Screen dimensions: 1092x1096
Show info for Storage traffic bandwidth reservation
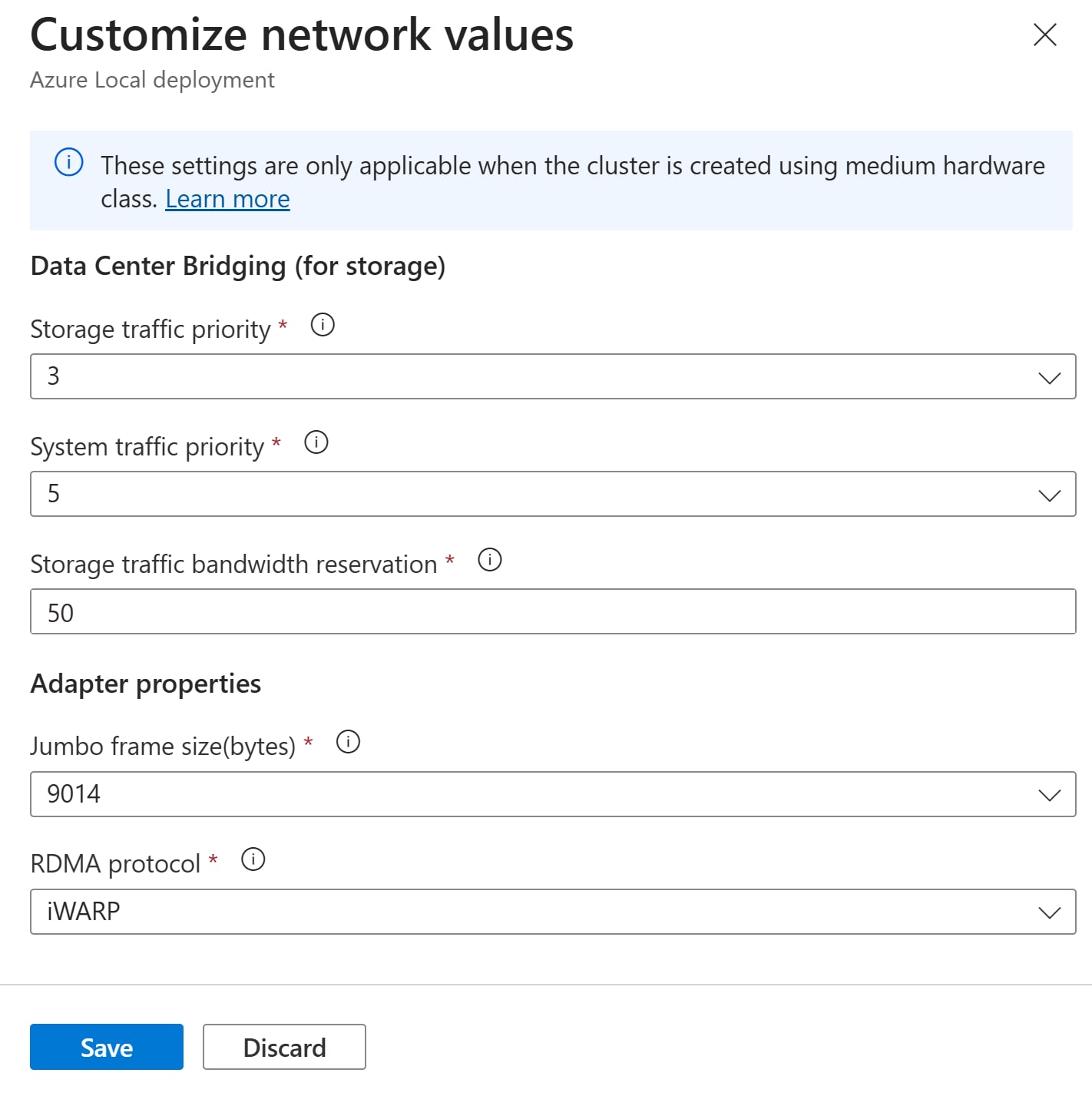coord(490,560)
